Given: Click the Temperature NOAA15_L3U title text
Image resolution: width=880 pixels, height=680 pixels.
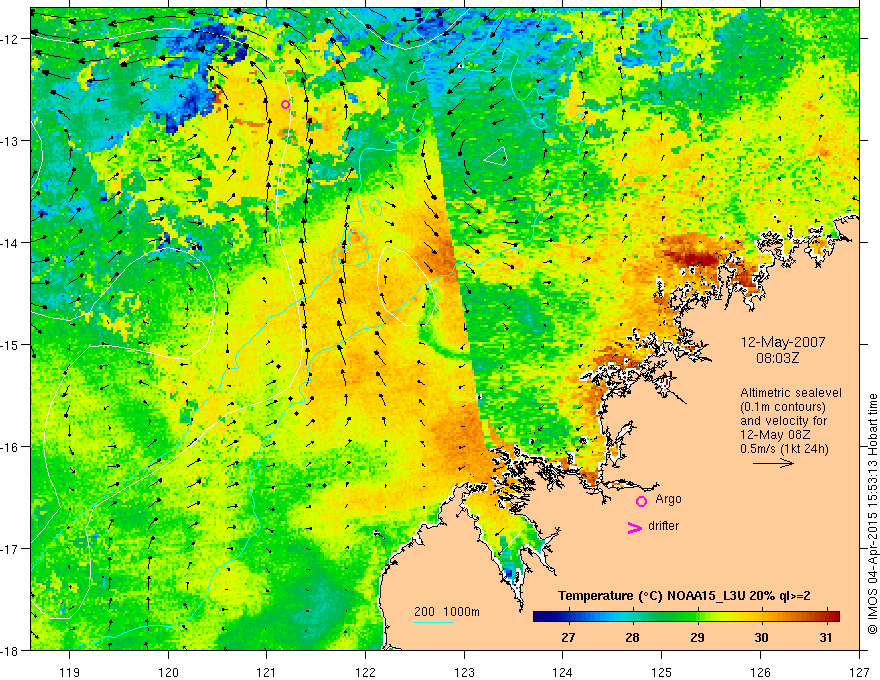Looking at the screenshot, I should [x=684, y=596].
